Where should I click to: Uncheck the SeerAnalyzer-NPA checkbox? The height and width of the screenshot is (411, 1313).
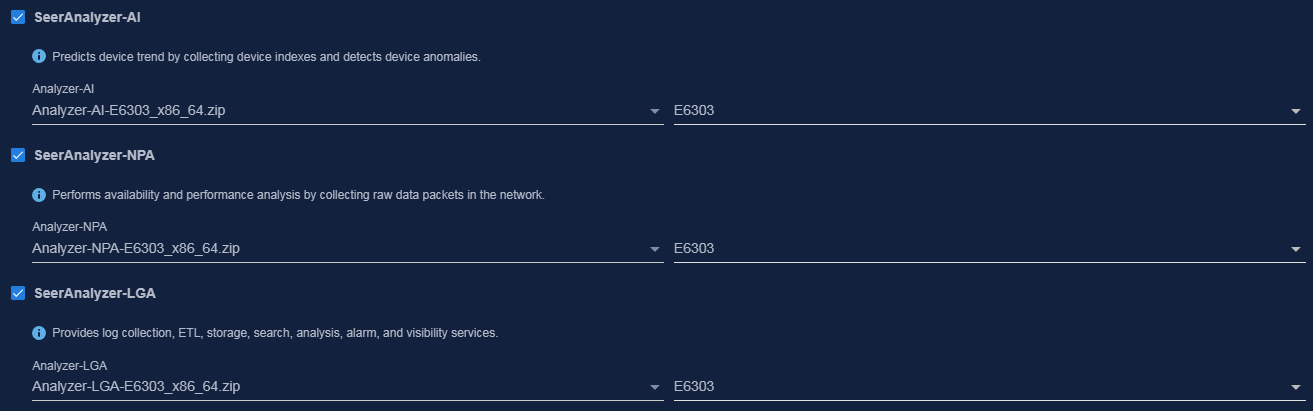(18, 155)
